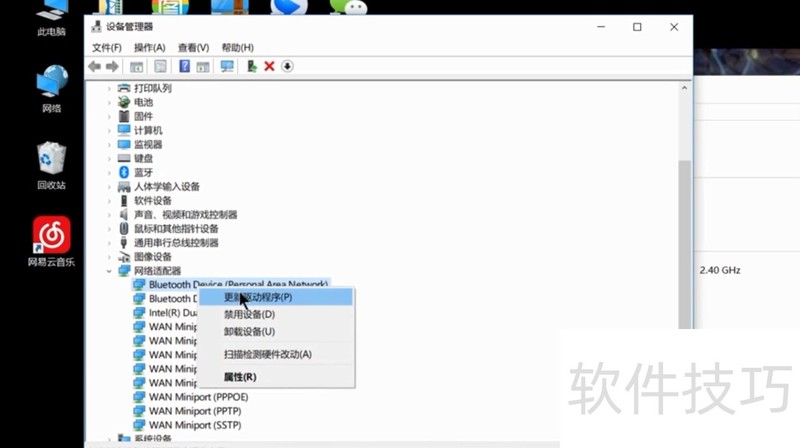Image resolution: width=800 pixels, height=448 pixels.
Task: Click the vertical scrollbar of device list
Action: (685, 240)
